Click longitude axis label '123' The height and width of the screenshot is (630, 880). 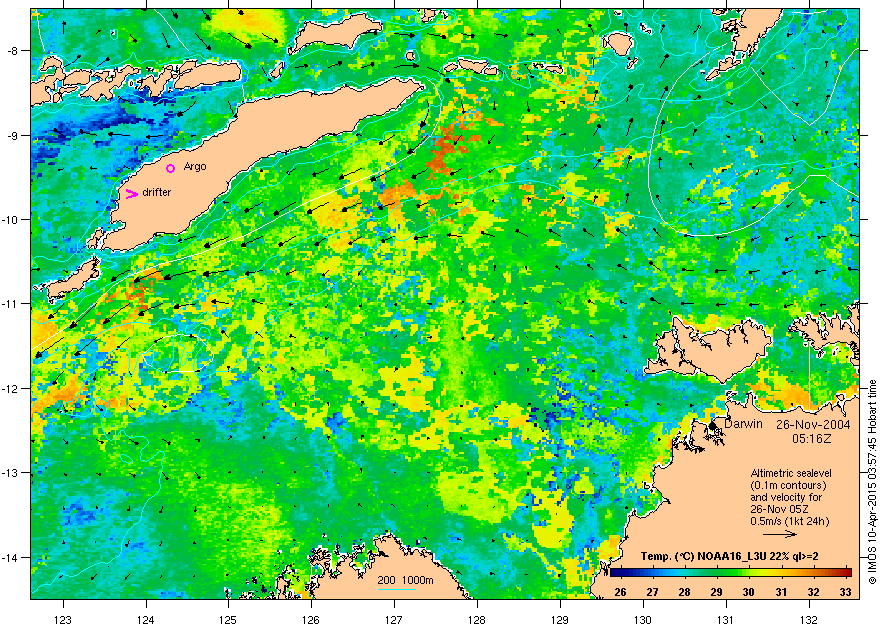pyautogui.click(x=63, y=620)
